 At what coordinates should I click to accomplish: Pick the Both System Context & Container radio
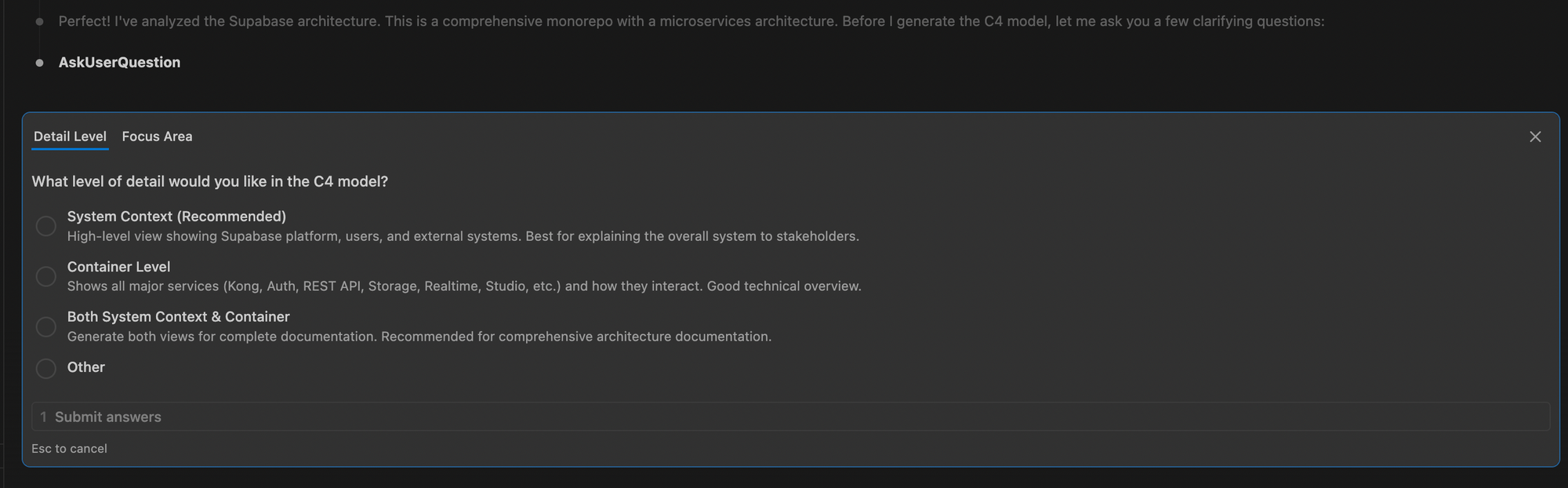tap(46, 326)
